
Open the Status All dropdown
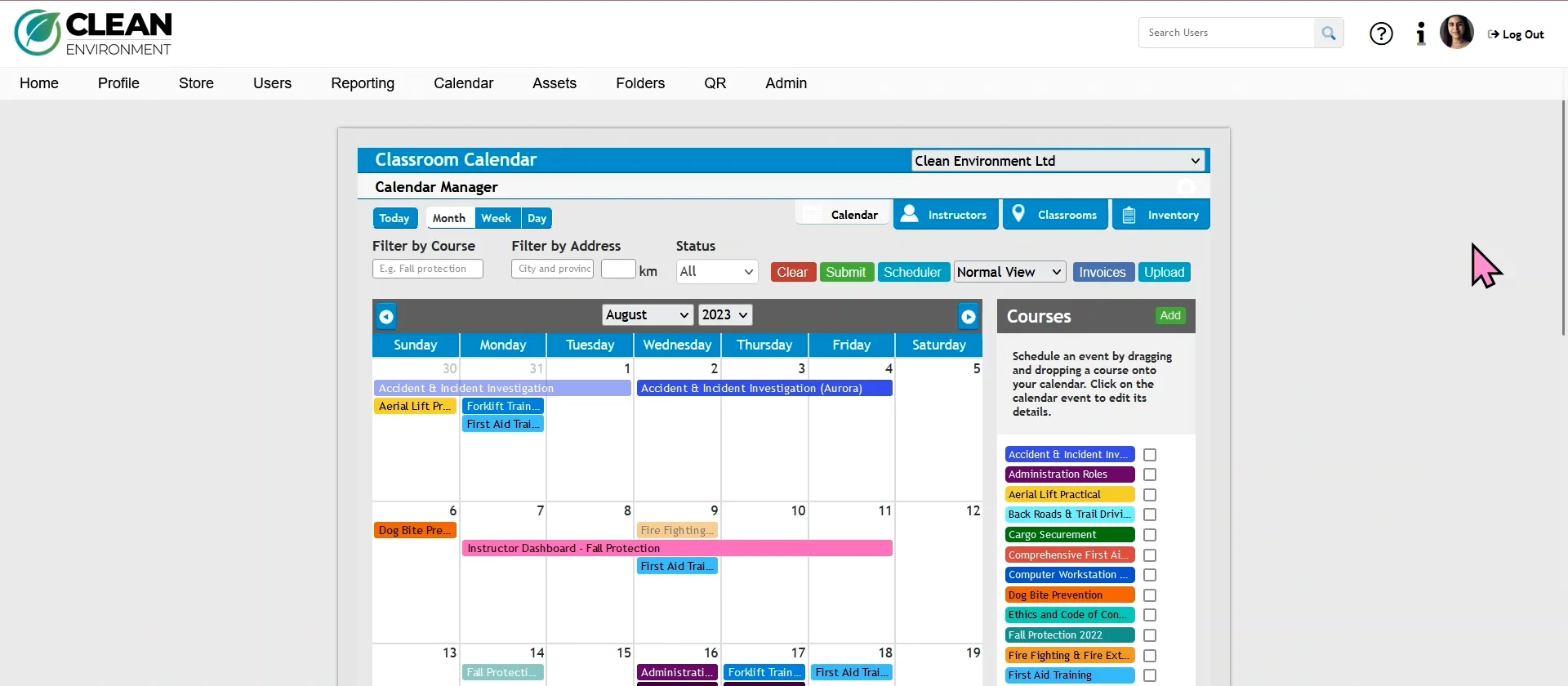pyautogui.click(x=717, y=272)
